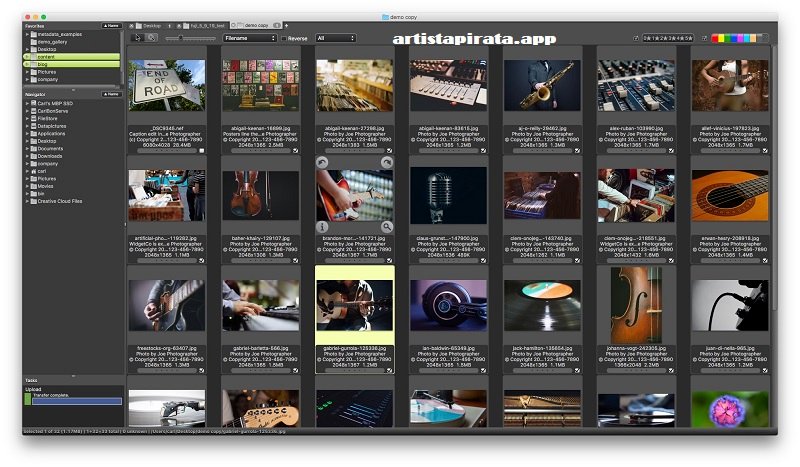The image size is (800, 467).
Task: Tag the aj-o-reilly saxophone photo checkbox
Action: click(577, 151)
